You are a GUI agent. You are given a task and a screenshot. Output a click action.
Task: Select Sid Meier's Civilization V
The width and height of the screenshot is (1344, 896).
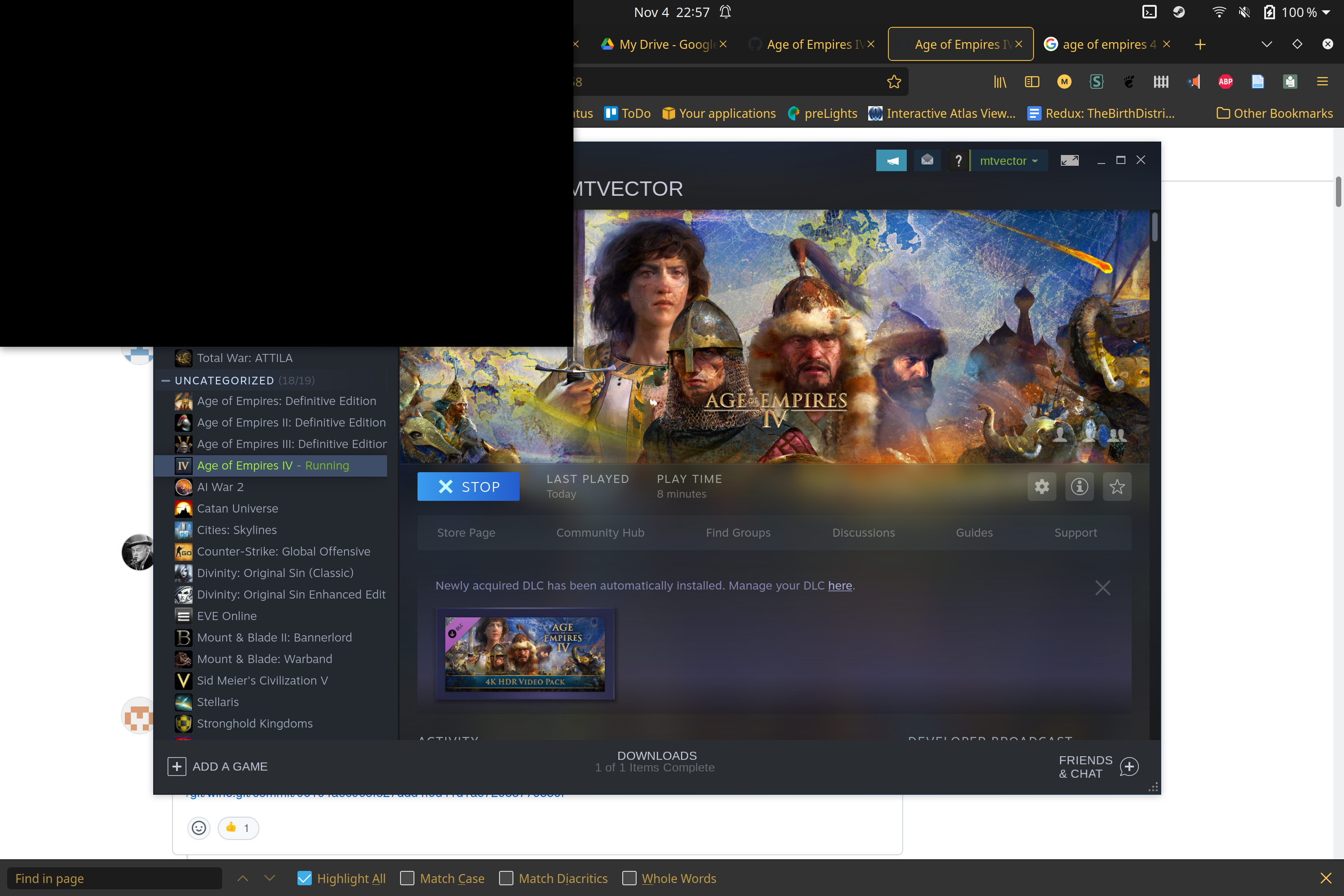pos(270,681)
